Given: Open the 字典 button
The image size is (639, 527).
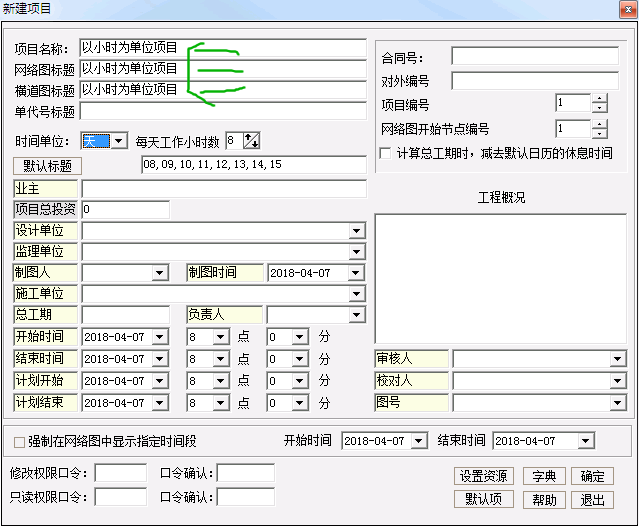Looking at the screenshot, I should pos(544,476).
